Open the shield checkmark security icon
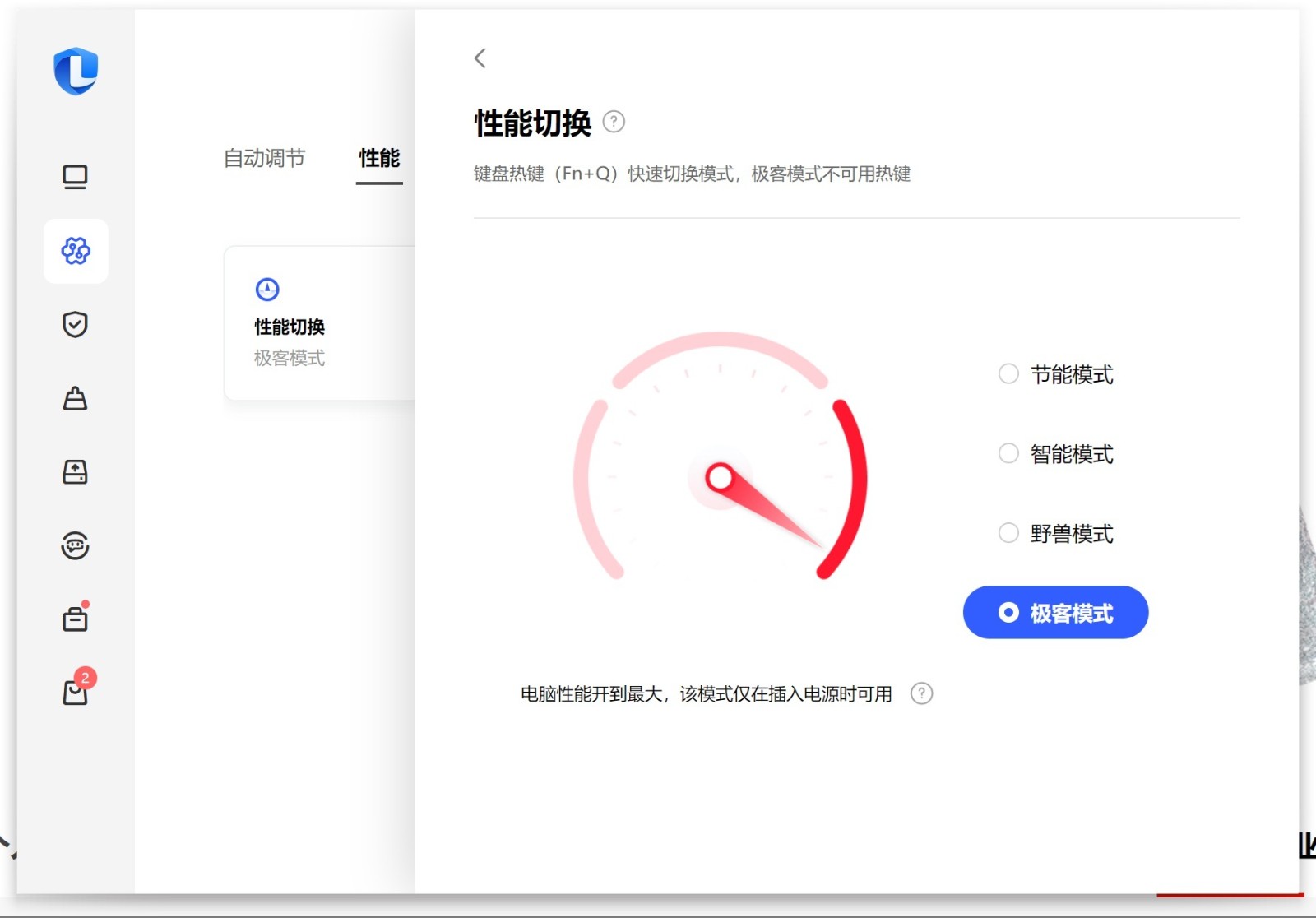1316x918 pixels. [76, 325]
